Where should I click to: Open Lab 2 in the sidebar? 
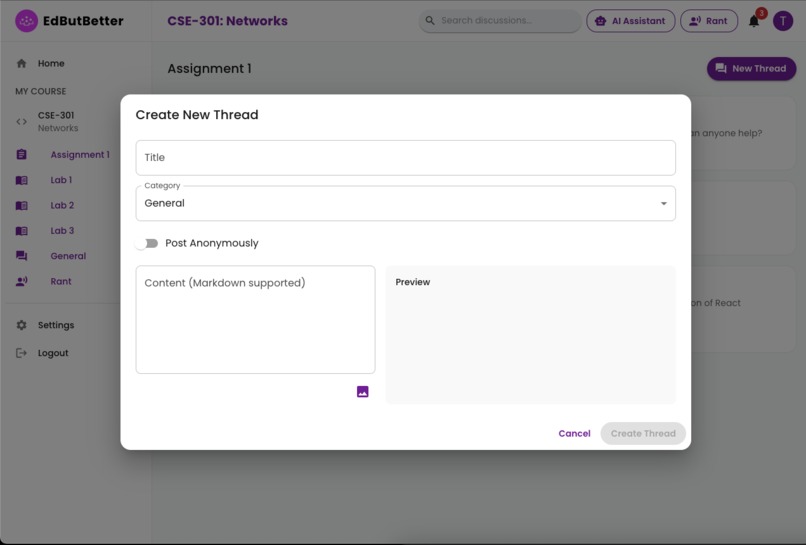click(x=62, y=205)
